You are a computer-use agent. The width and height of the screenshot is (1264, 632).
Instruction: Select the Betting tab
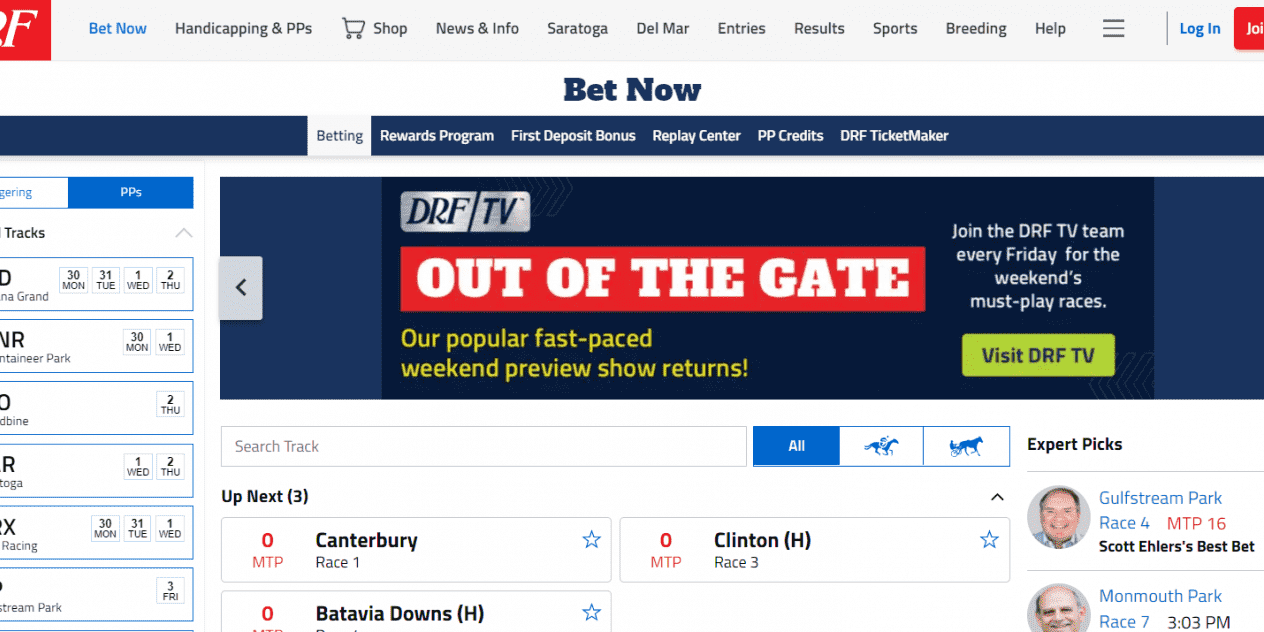339,136
